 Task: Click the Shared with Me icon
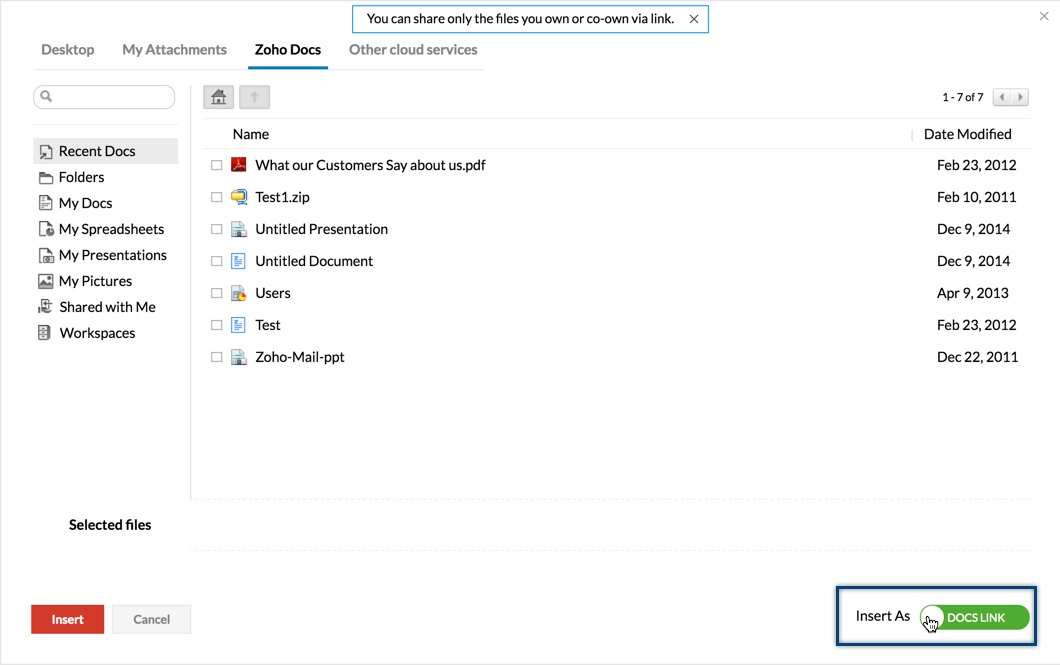45,307
